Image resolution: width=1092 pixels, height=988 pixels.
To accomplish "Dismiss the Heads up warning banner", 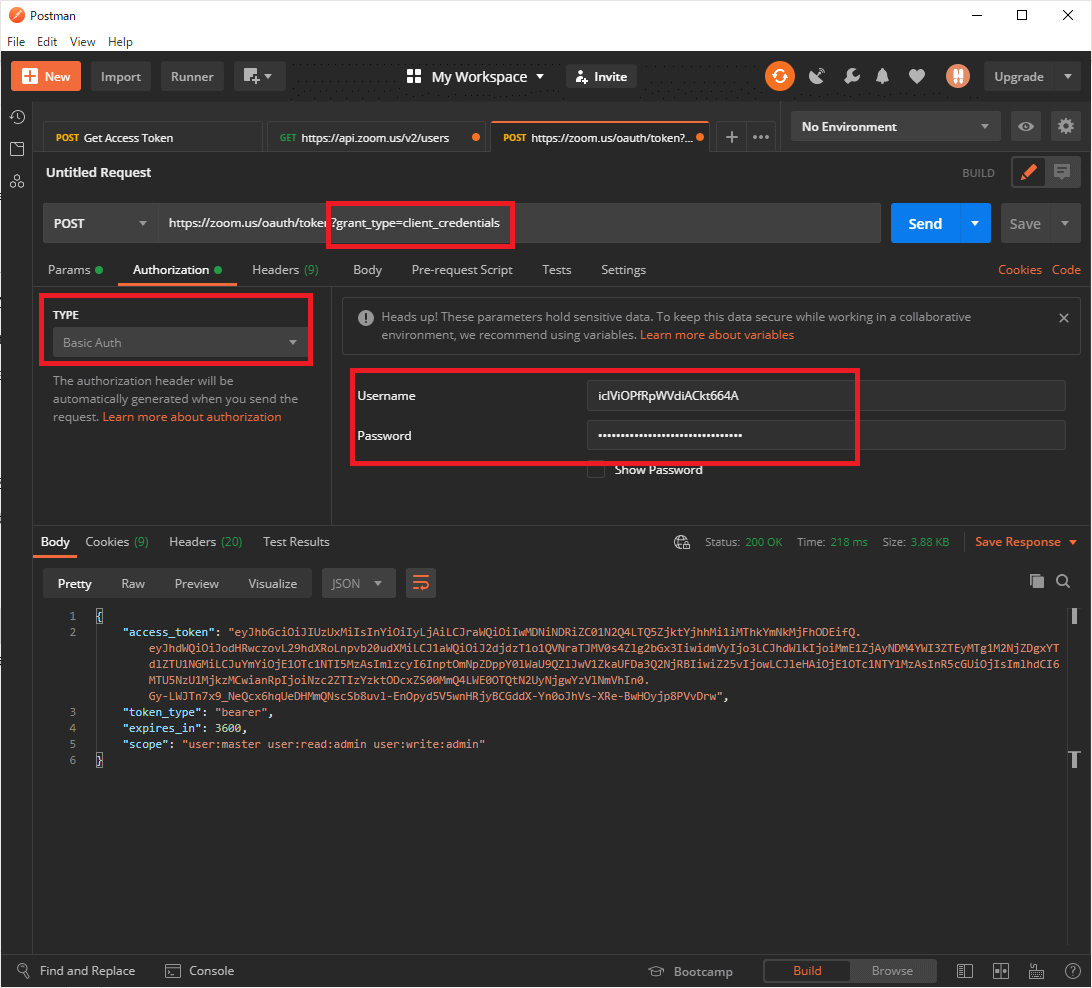I will (1063, 318).
